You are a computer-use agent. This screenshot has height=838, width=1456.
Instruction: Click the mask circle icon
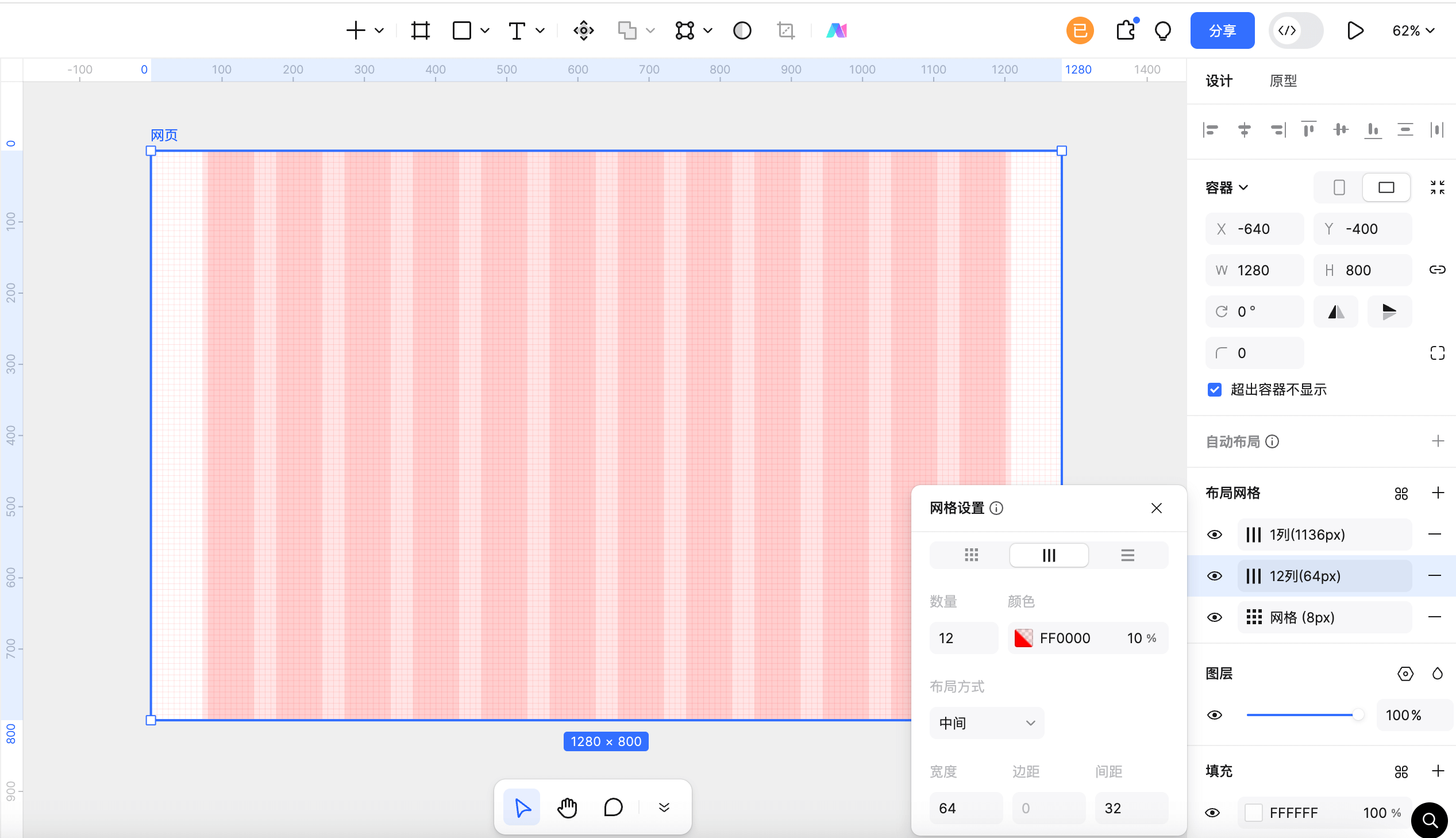[x=742, y=30]
